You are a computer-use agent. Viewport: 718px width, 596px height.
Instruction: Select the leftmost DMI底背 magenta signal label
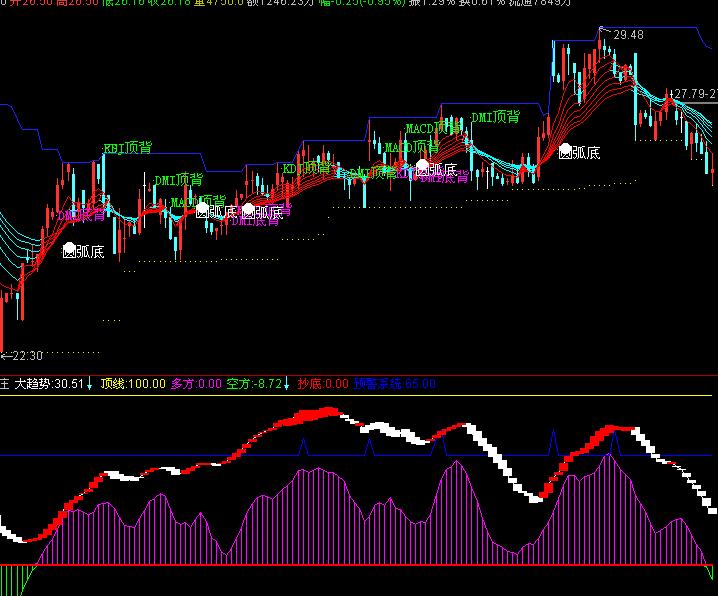point(81,215)
